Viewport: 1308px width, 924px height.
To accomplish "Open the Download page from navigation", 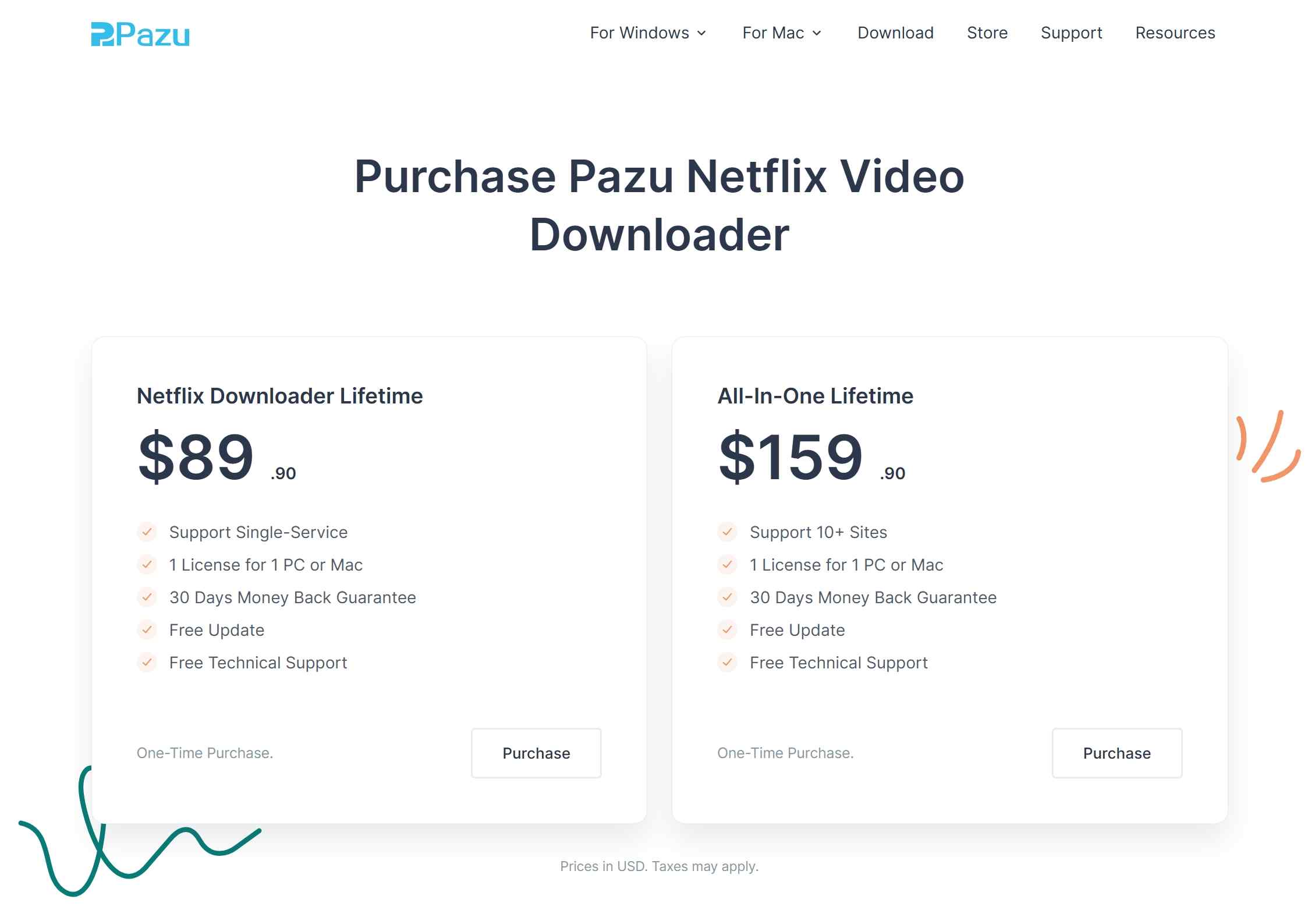I will pos(895,33).
